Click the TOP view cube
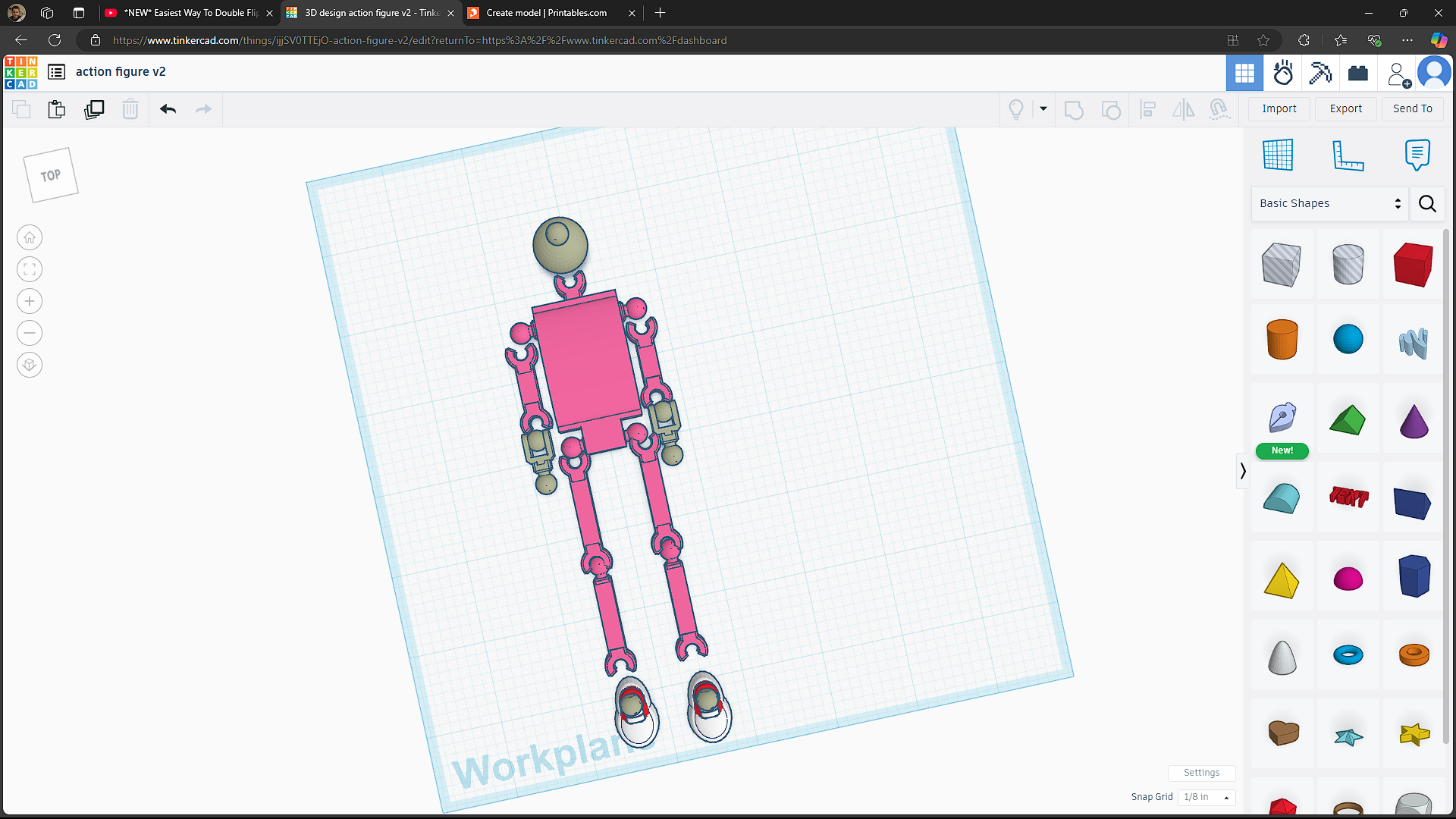 (51, 175)
